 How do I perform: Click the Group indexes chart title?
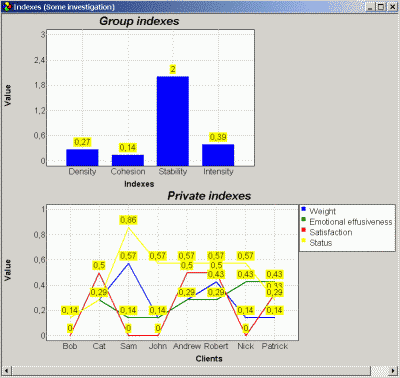pyautogui.click(x=139, y=21)
